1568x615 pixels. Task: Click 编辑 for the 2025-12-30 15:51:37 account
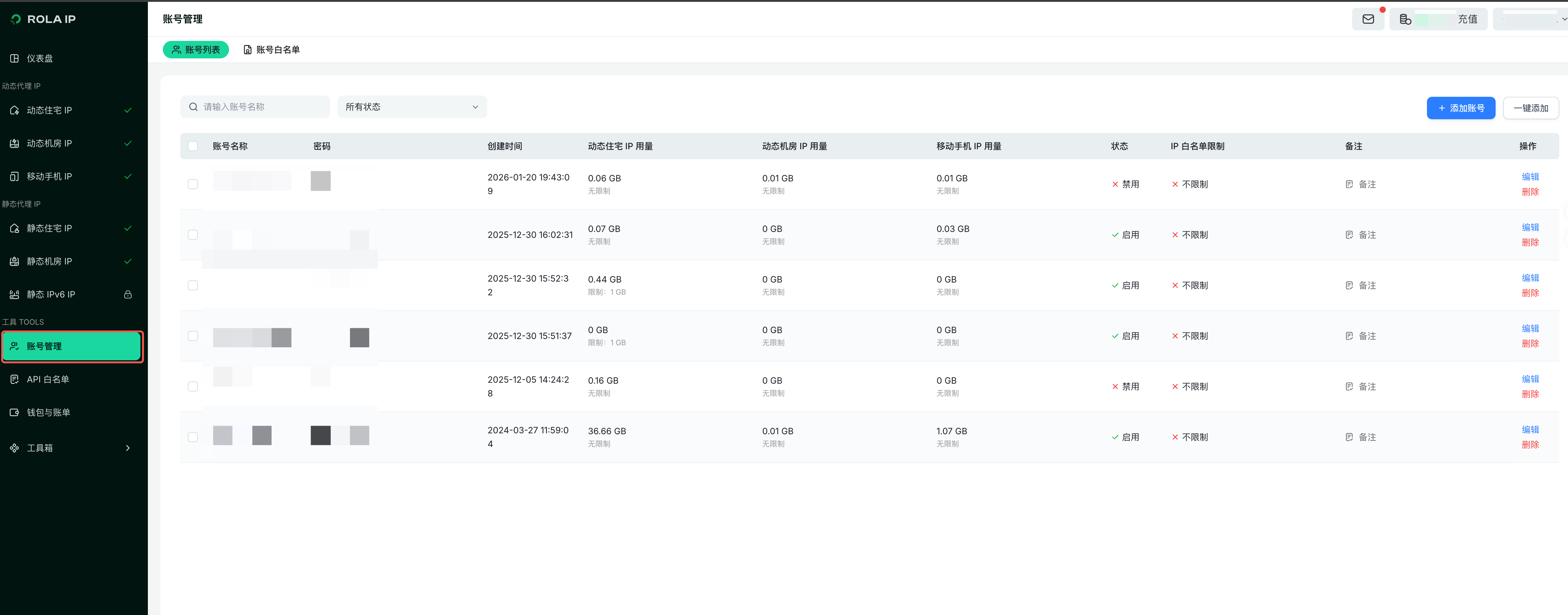1530,329
